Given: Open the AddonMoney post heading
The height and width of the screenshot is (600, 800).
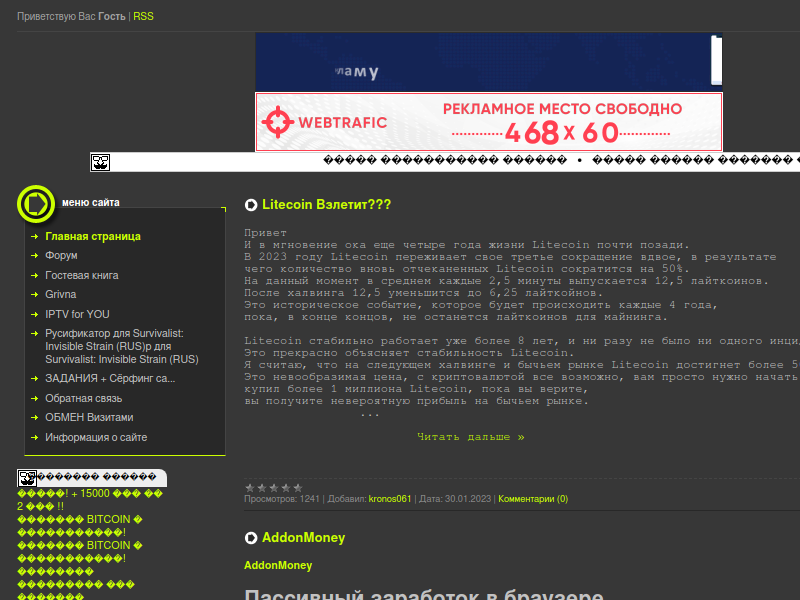Looking at the screenshot, I should coord(304,538).
